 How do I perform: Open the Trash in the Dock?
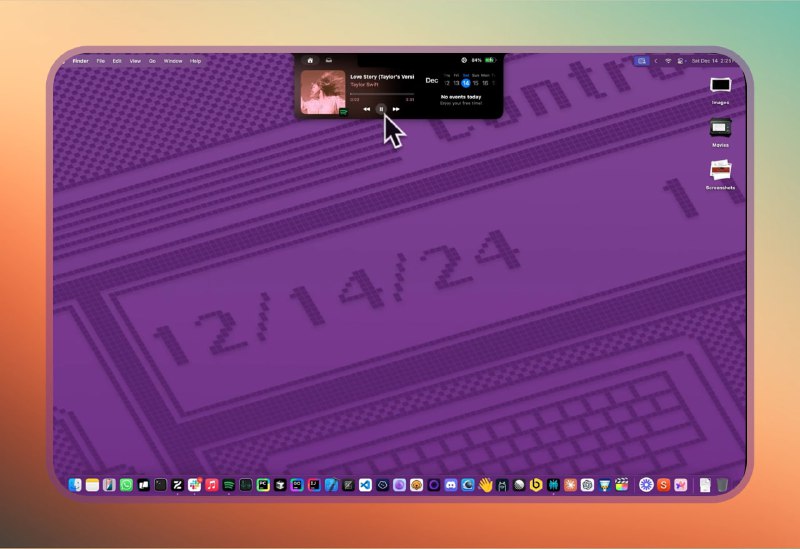tap(722, 485)
